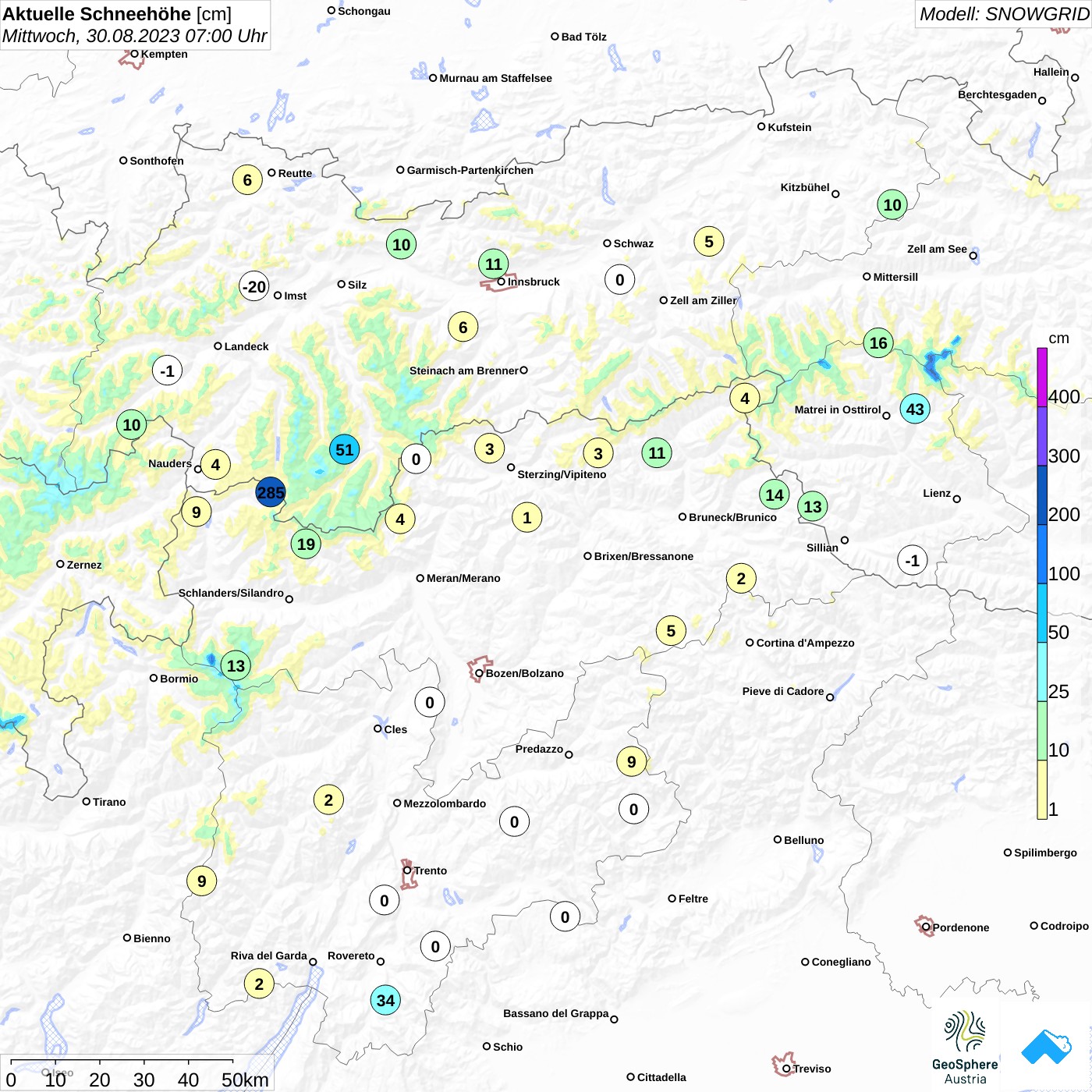Click the Schlanders/Silandro label
The height and width of the screenshot is (1092, 1092).
231,593
